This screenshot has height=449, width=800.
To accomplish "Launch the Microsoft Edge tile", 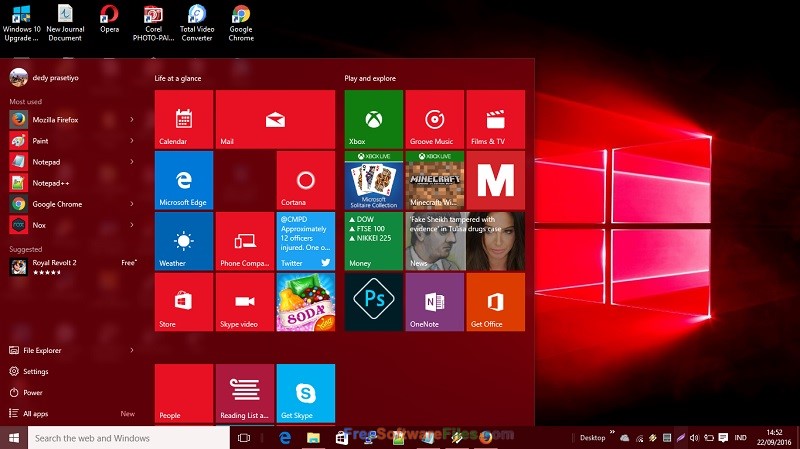I will [184, 180].
